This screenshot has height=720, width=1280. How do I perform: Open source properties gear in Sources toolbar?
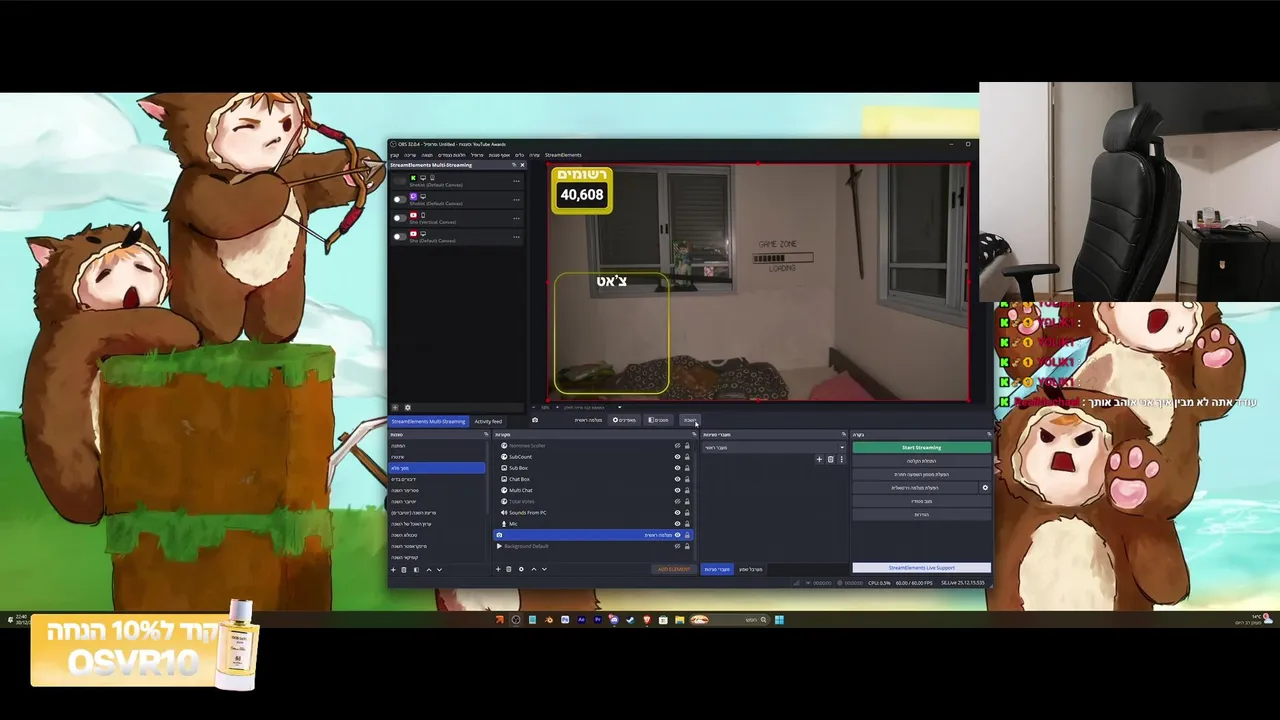click(x=521, y=569)
